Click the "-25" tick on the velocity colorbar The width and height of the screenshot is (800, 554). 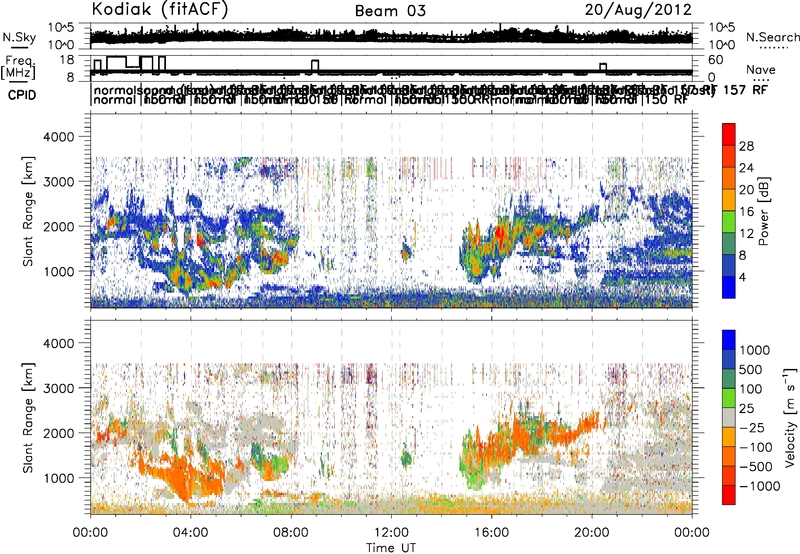tap(753, 427)
